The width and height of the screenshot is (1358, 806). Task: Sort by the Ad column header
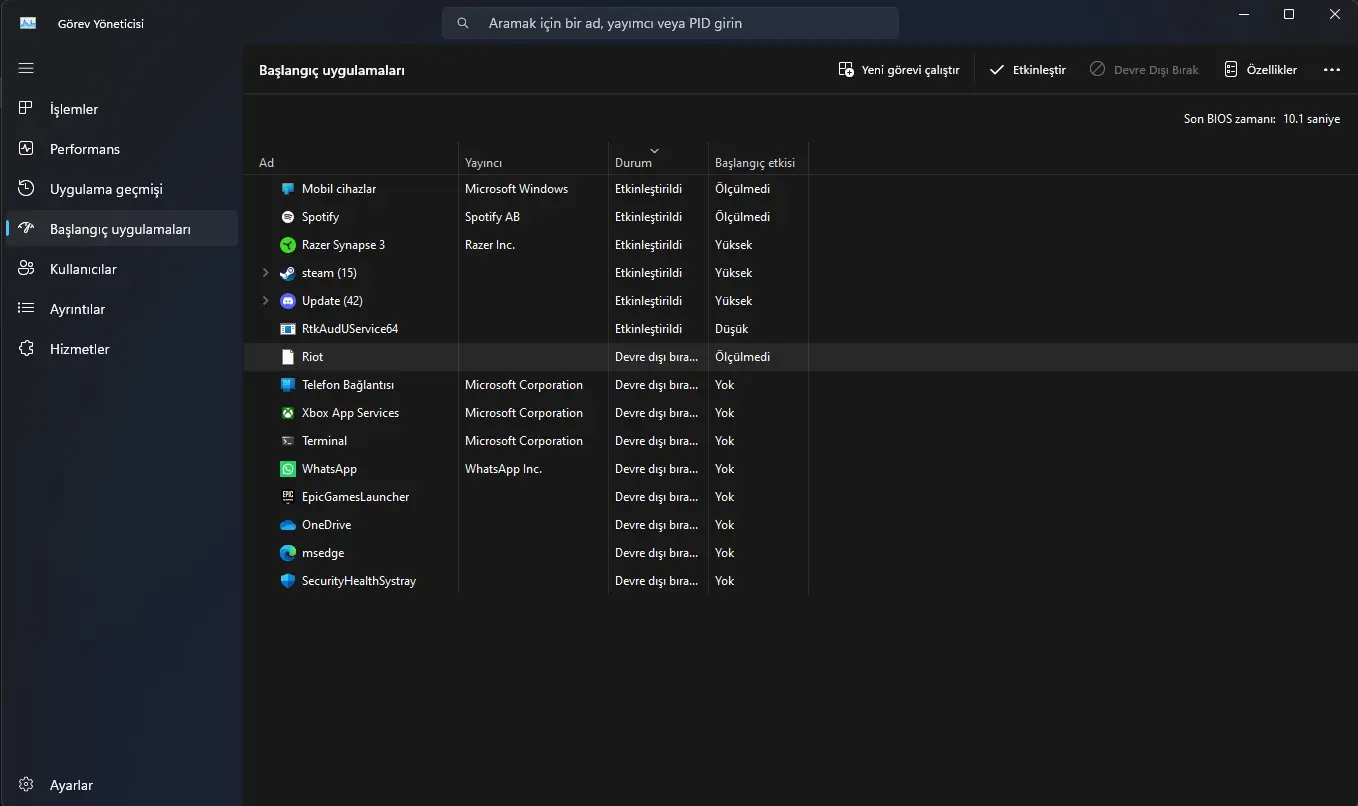[351, 158]
